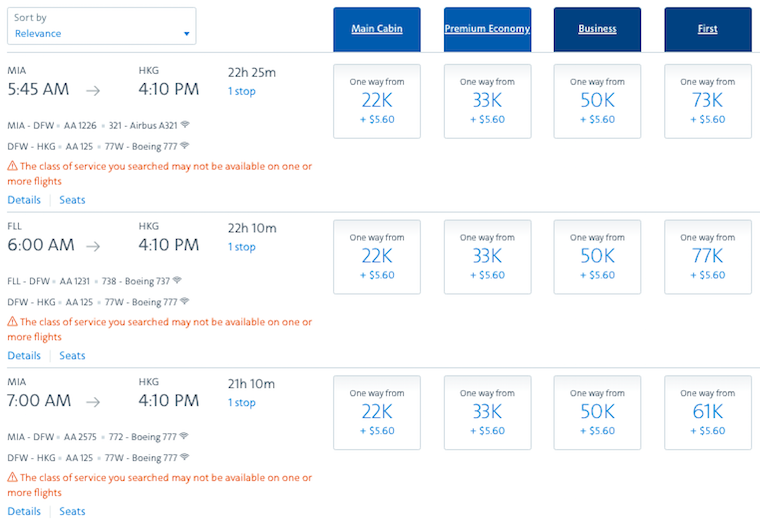Viewport: 760px width, 523px height.
Task: Click the warning triangle icon on the 5:45 AM flight
Action: (x=13, y=166)
